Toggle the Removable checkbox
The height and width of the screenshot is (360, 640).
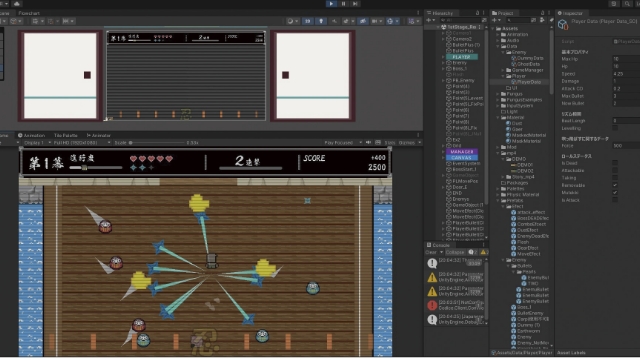[615, 185]
